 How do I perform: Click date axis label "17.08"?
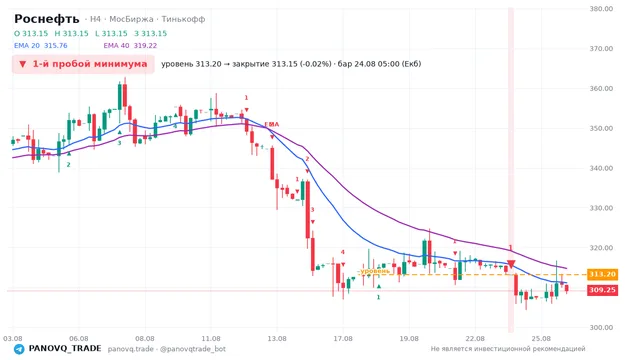click(x=343, y=339)
